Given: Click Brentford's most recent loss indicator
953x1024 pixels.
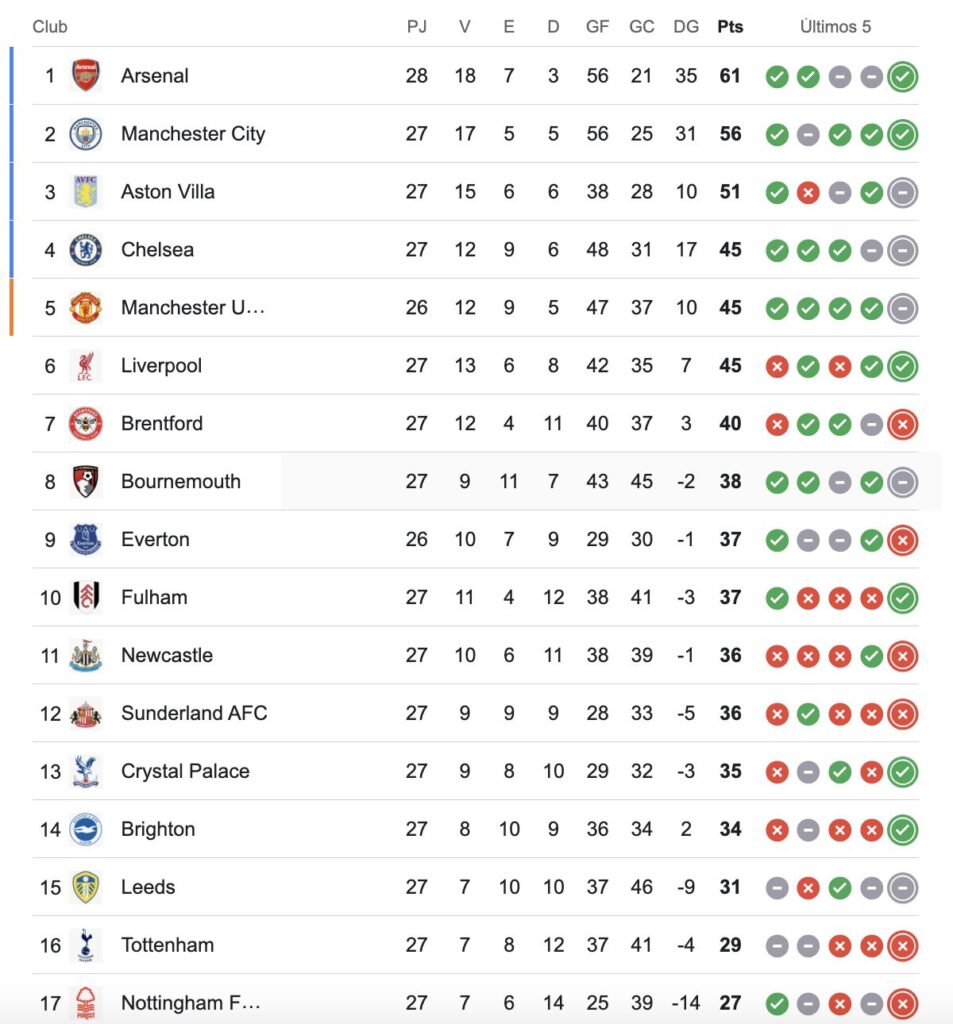Looking at the screenshot, I should pos(902,425).
